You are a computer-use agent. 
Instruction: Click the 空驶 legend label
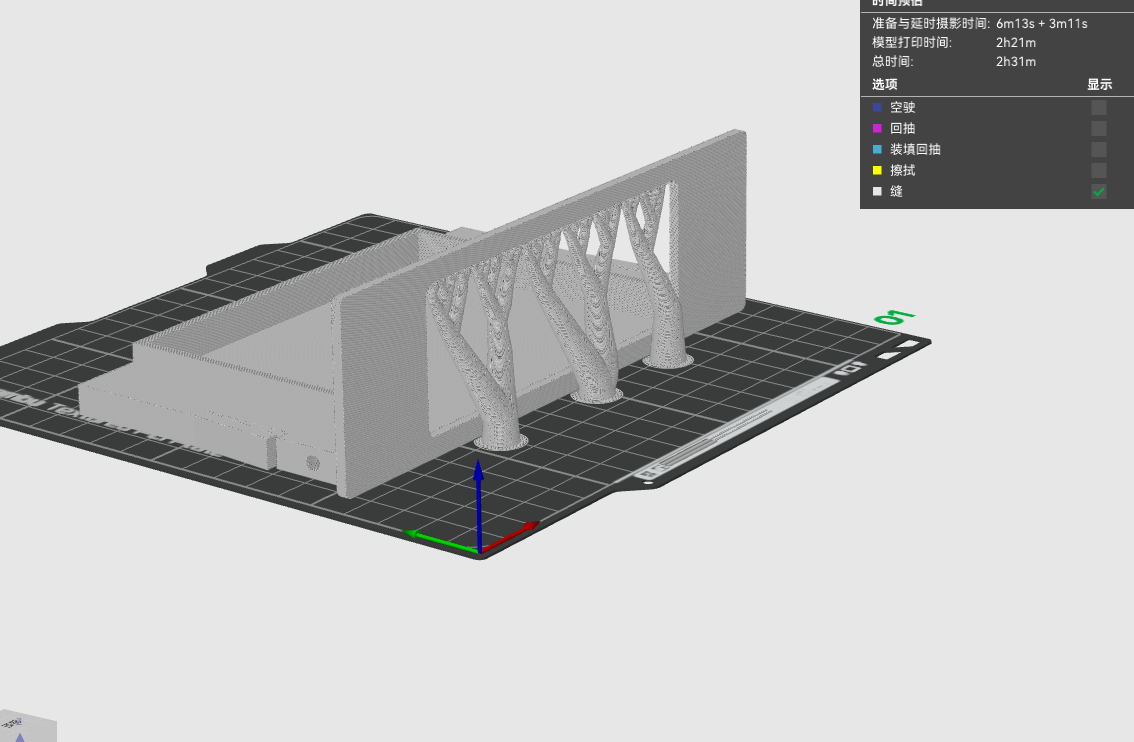pos(903,108)
